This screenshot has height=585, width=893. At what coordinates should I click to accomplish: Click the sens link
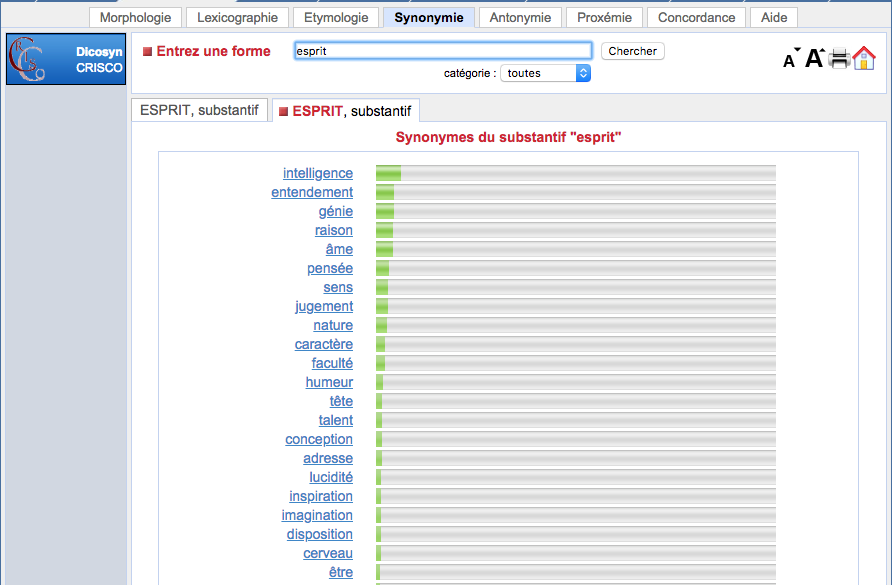click(x=338, y=287)
